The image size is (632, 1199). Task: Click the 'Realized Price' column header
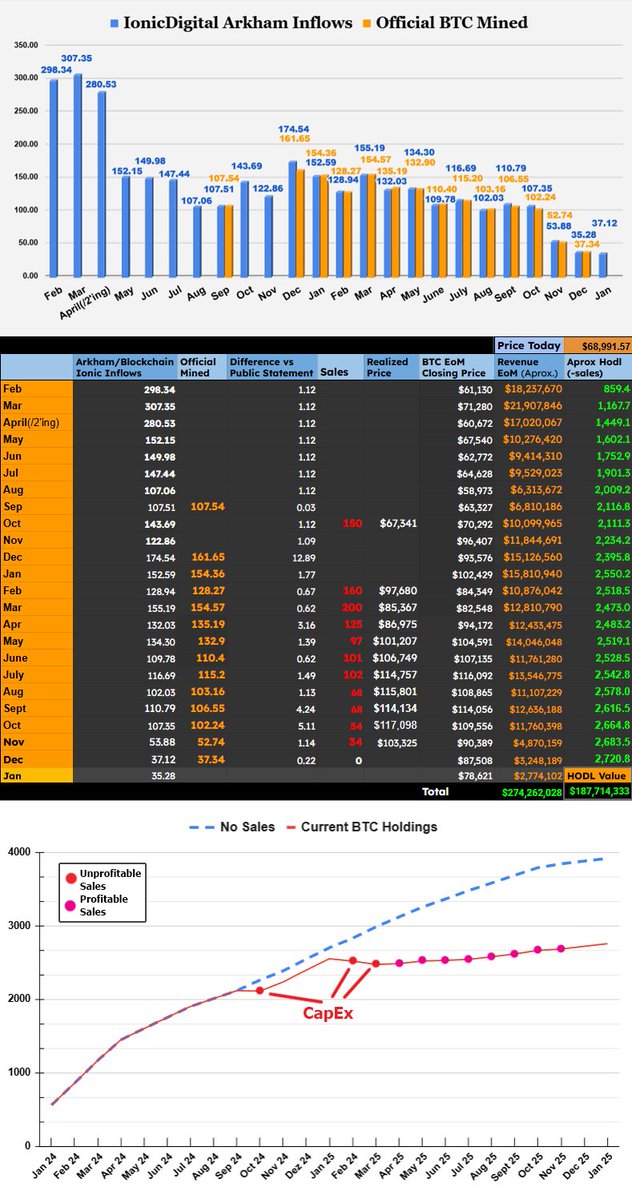click(x=391, y=367)
